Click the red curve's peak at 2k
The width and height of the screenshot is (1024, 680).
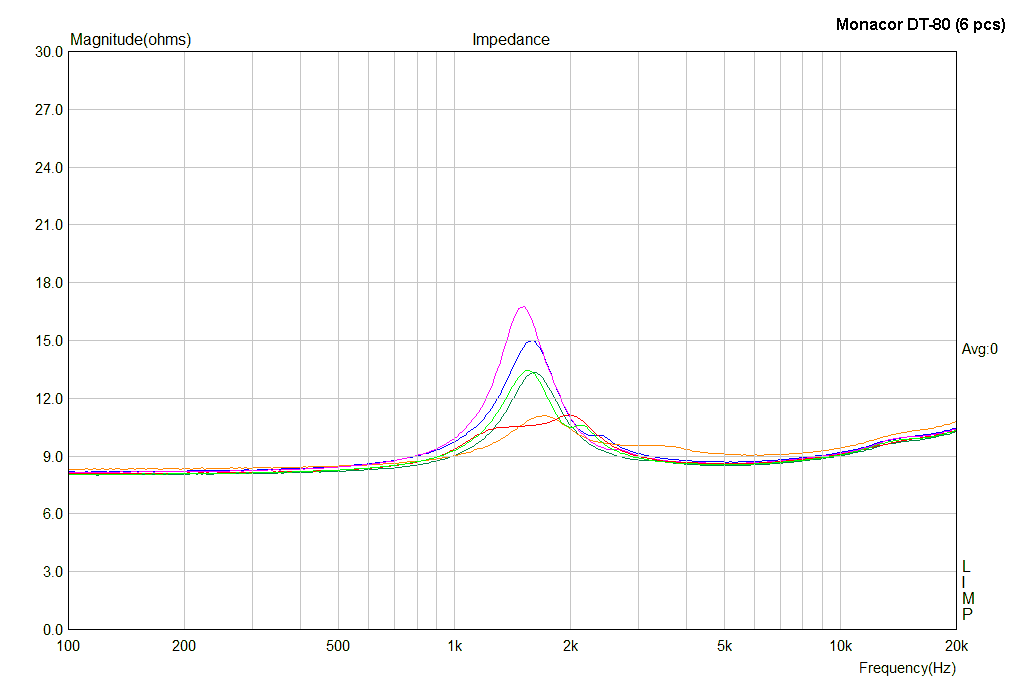point(569,415)
